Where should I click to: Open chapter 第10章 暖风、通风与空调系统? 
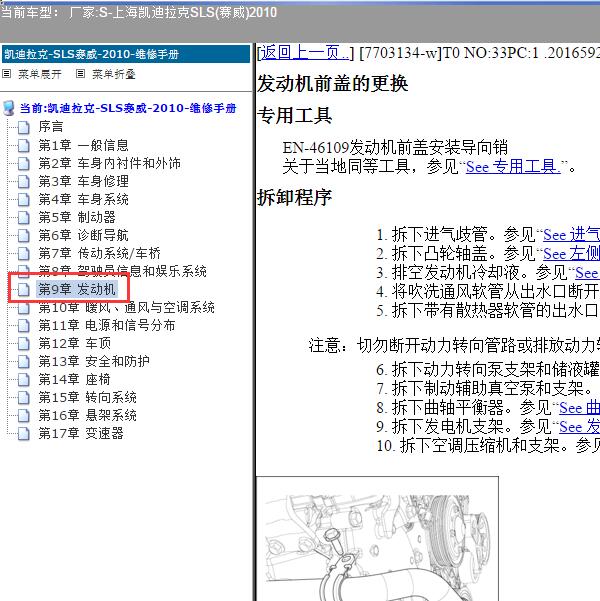click(x=127, y=307)
